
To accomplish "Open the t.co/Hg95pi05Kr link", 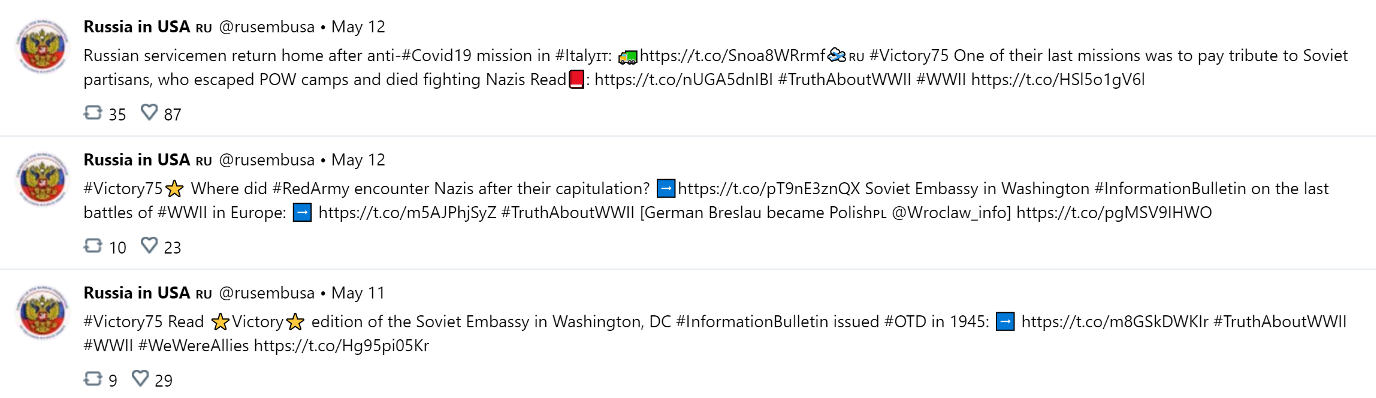I will tap(341, 345).
